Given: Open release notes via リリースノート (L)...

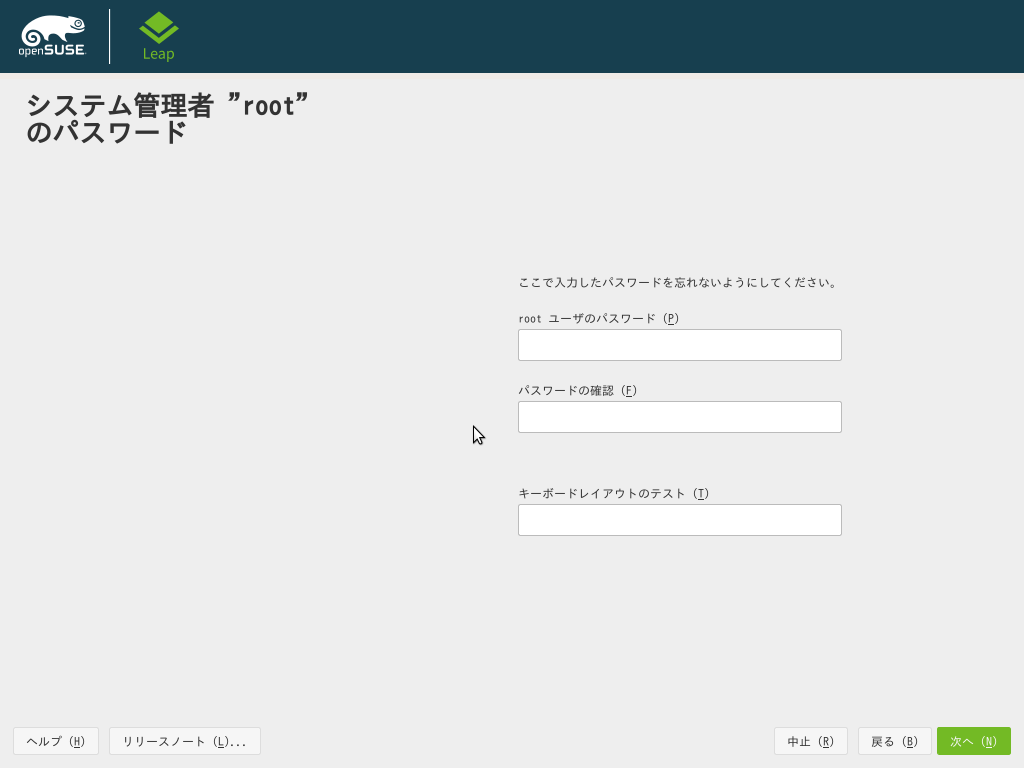Looking at the screenshot, I should tap(185, 741).
